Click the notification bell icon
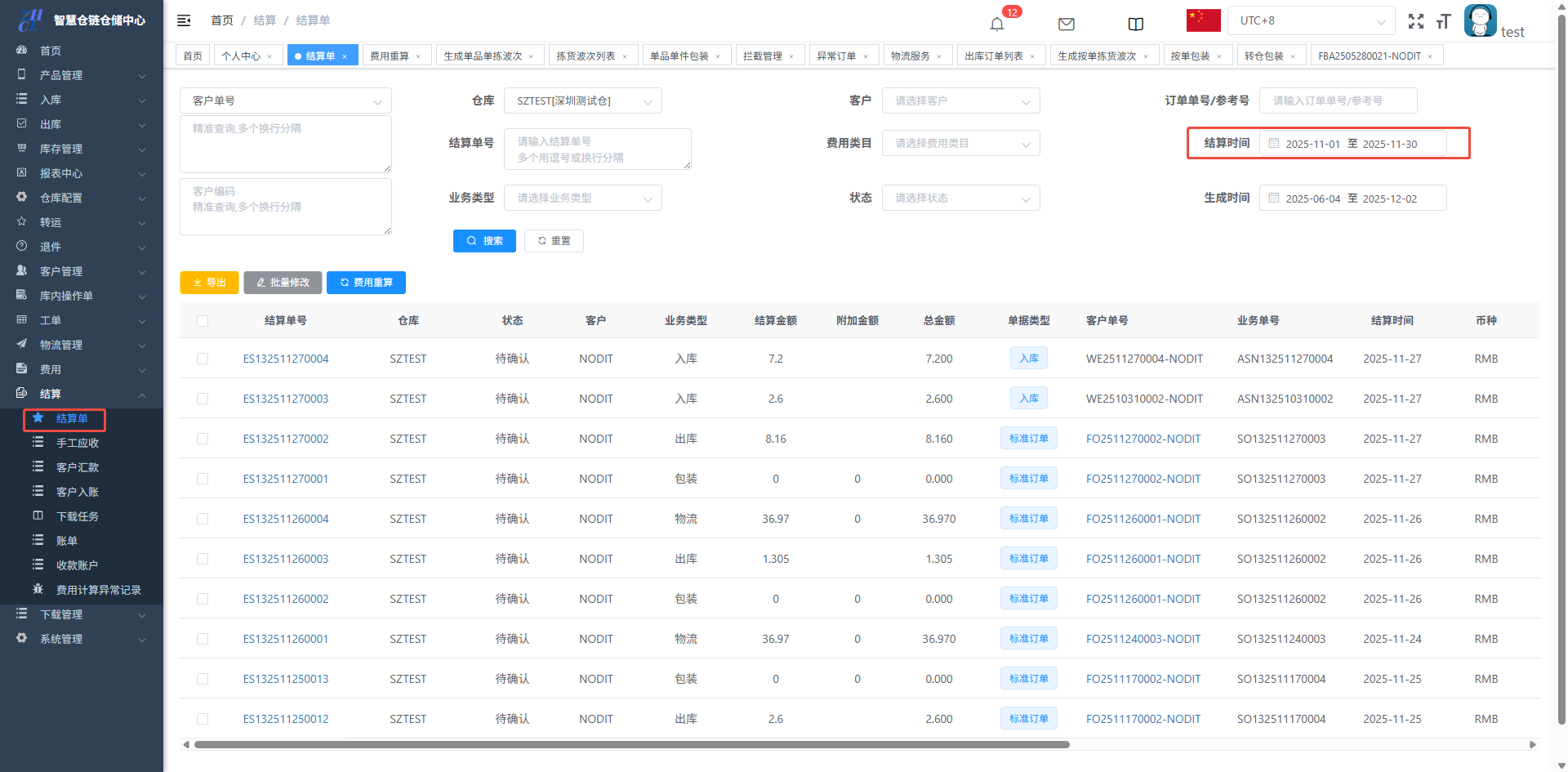This screenshot has height=772, width=1568. click(996, 24)
